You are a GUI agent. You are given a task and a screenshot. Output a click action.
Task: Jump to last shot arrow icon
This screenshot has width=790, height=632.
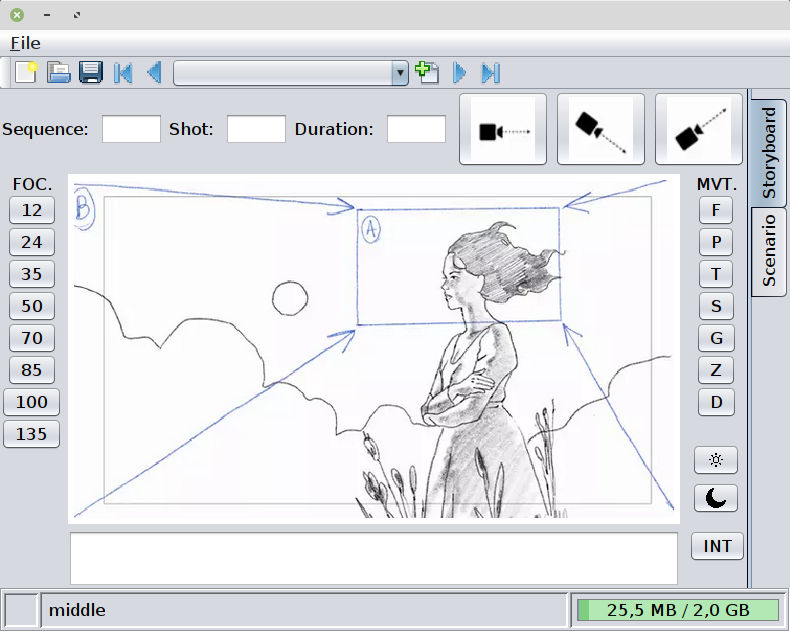pos(491,73)
